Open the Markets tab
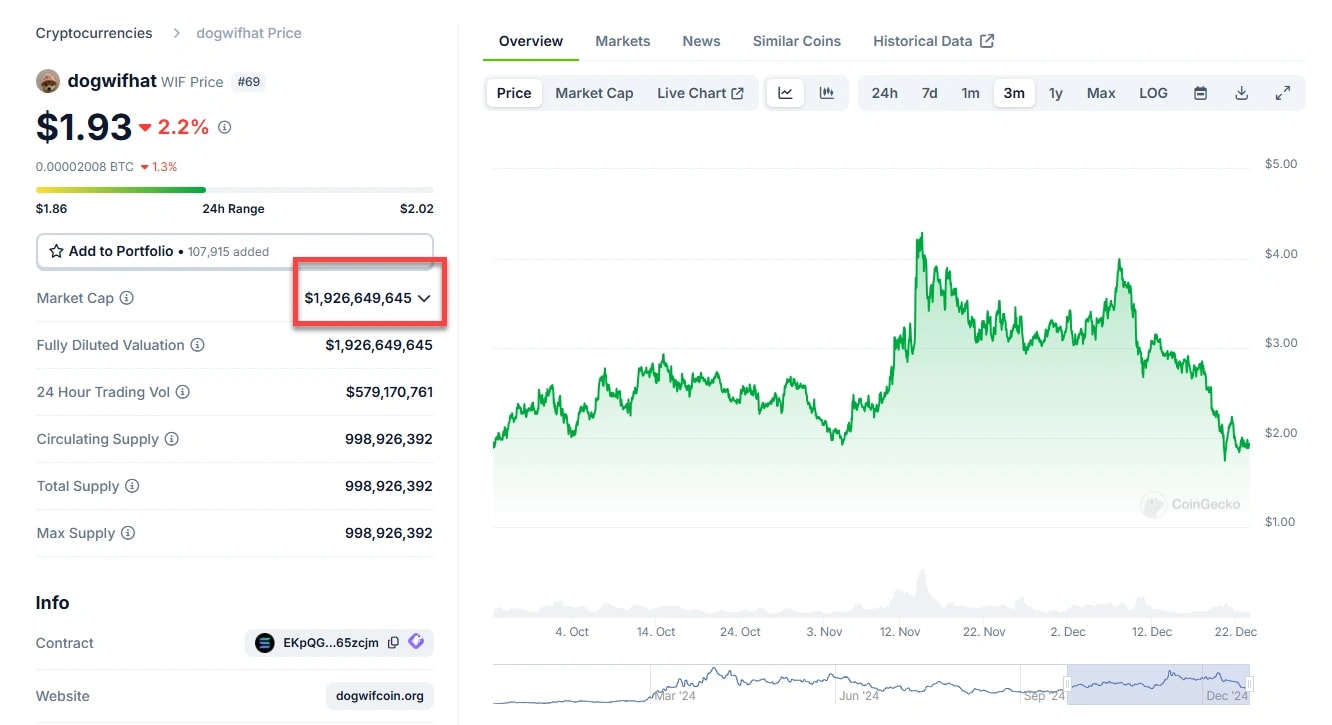1332x725 pixels. tap(623, 41)
